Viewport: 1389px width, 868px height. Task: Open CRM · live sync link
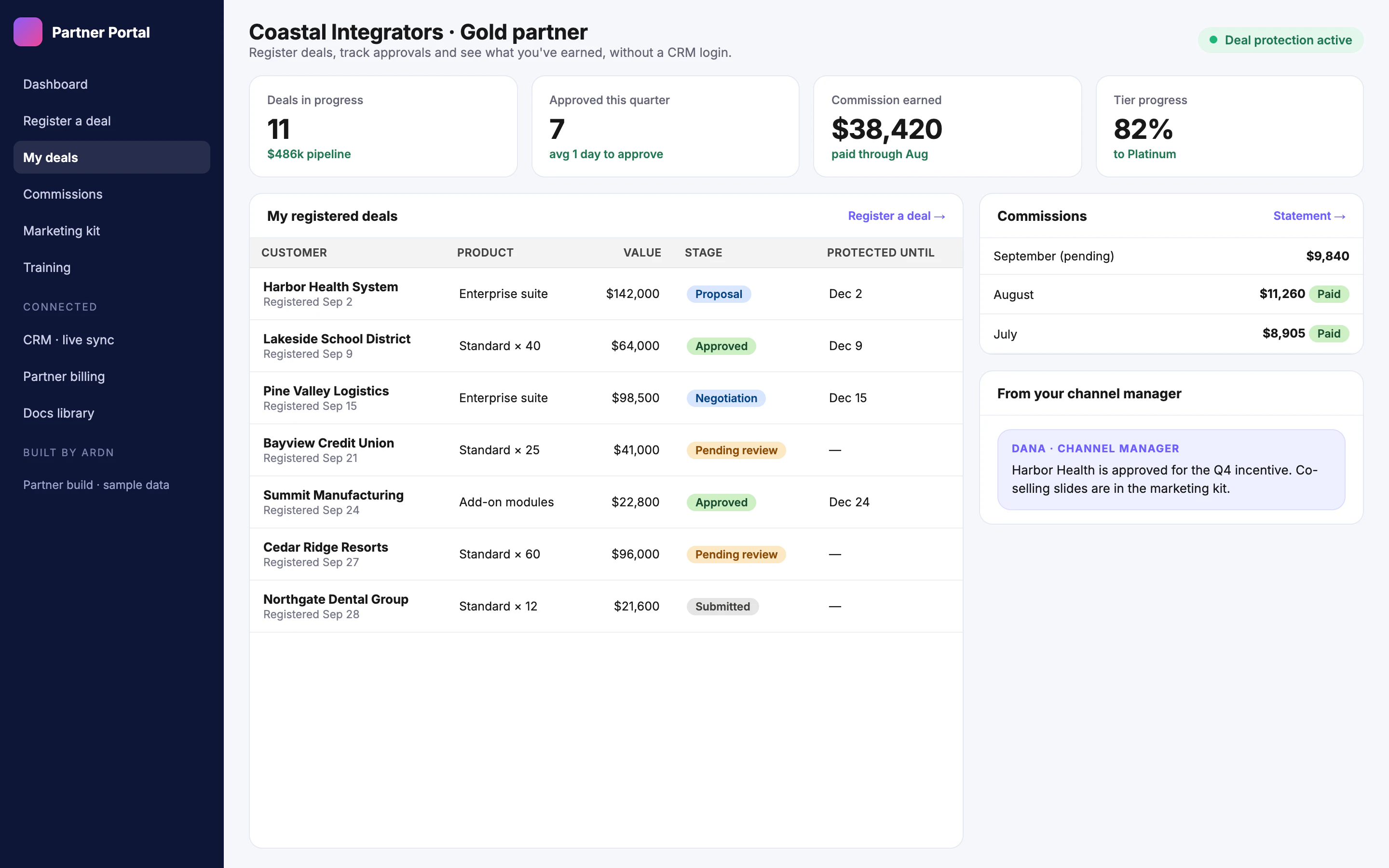pyautogui.click(x=112, y=340)
